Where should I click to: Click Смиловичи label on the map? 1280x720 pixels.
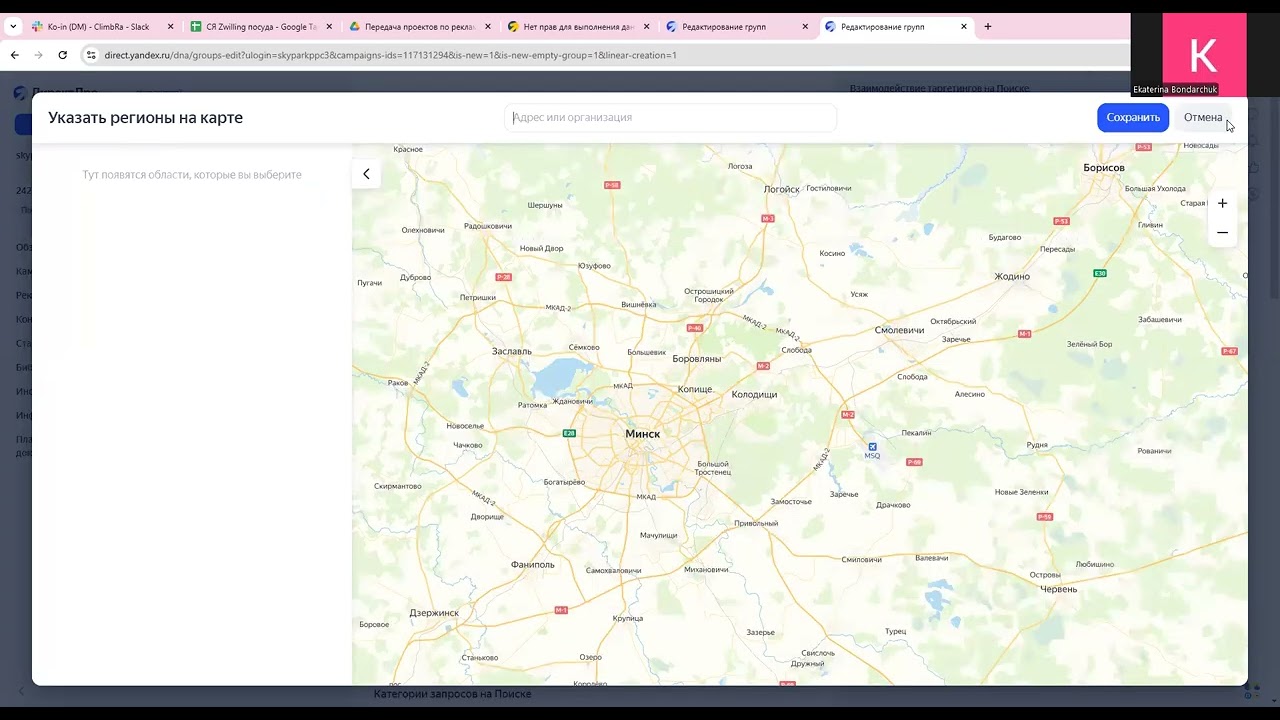tap(862, 559)
